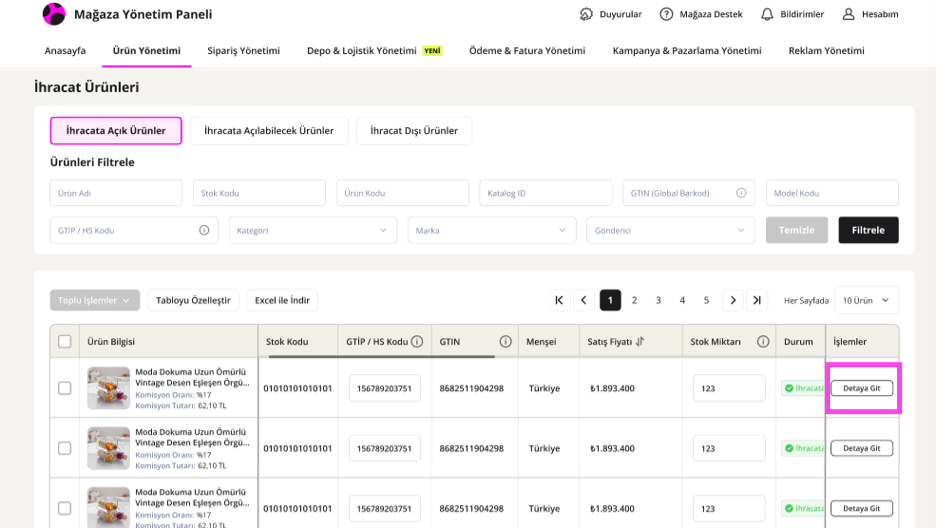Open the Bildirimler bell icon
Image resolution: width=936 pixels, height=528 pixels.
tap(767, 14)
